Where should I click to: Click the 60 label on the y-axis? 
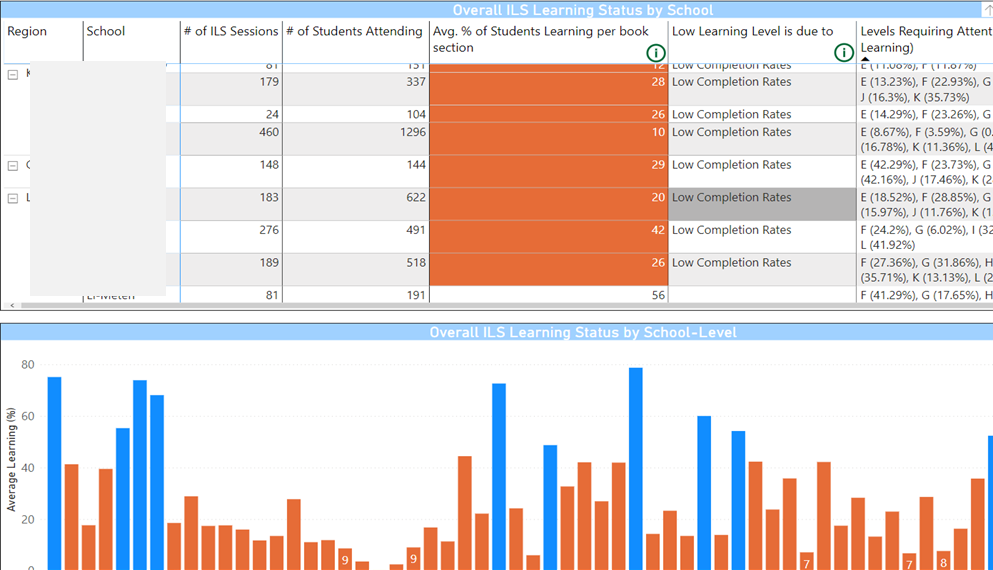pyautogui.click(x=28, y=417)
